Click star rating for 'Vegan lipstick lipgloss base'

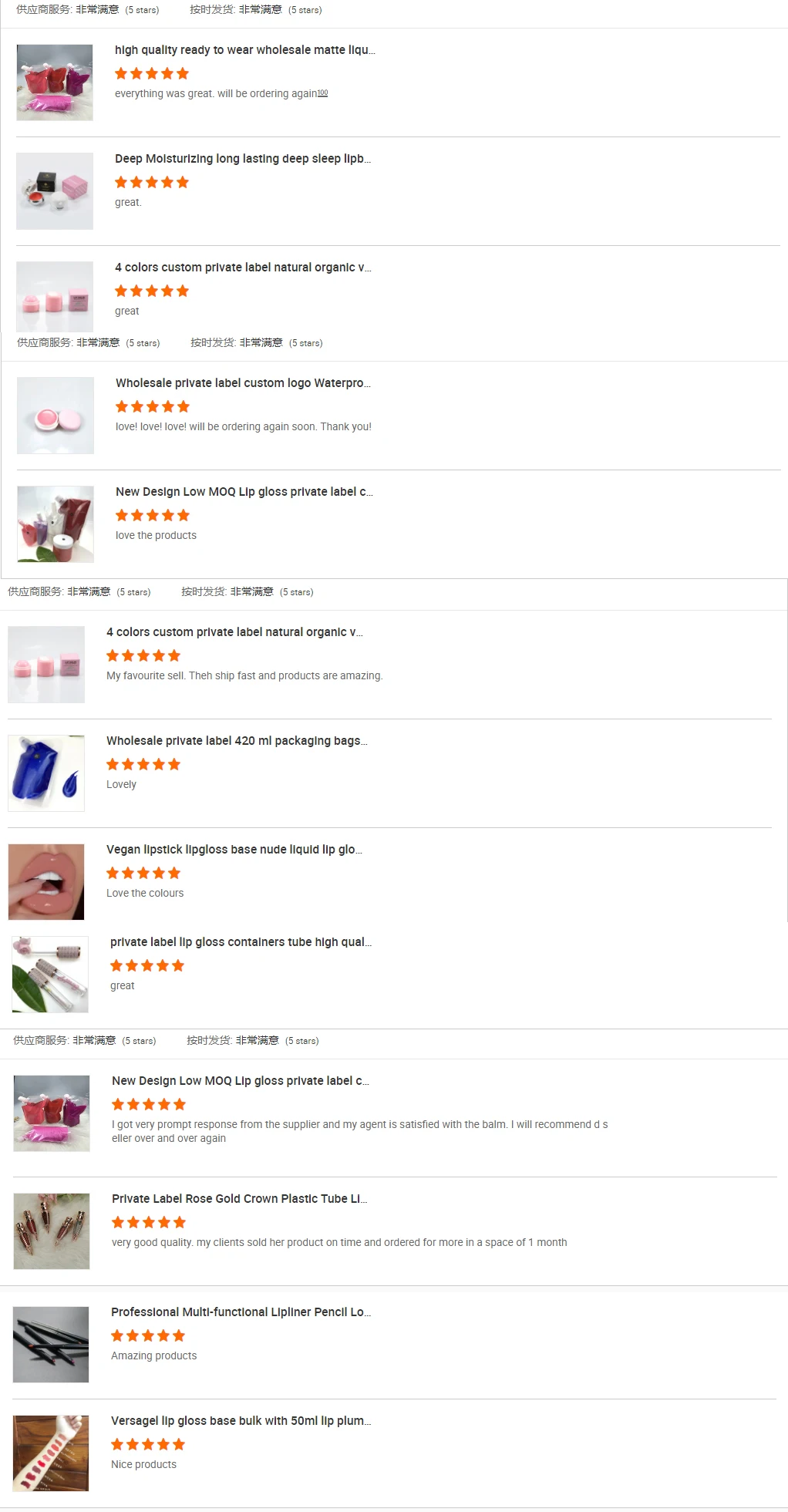click(x=143, y=873)
